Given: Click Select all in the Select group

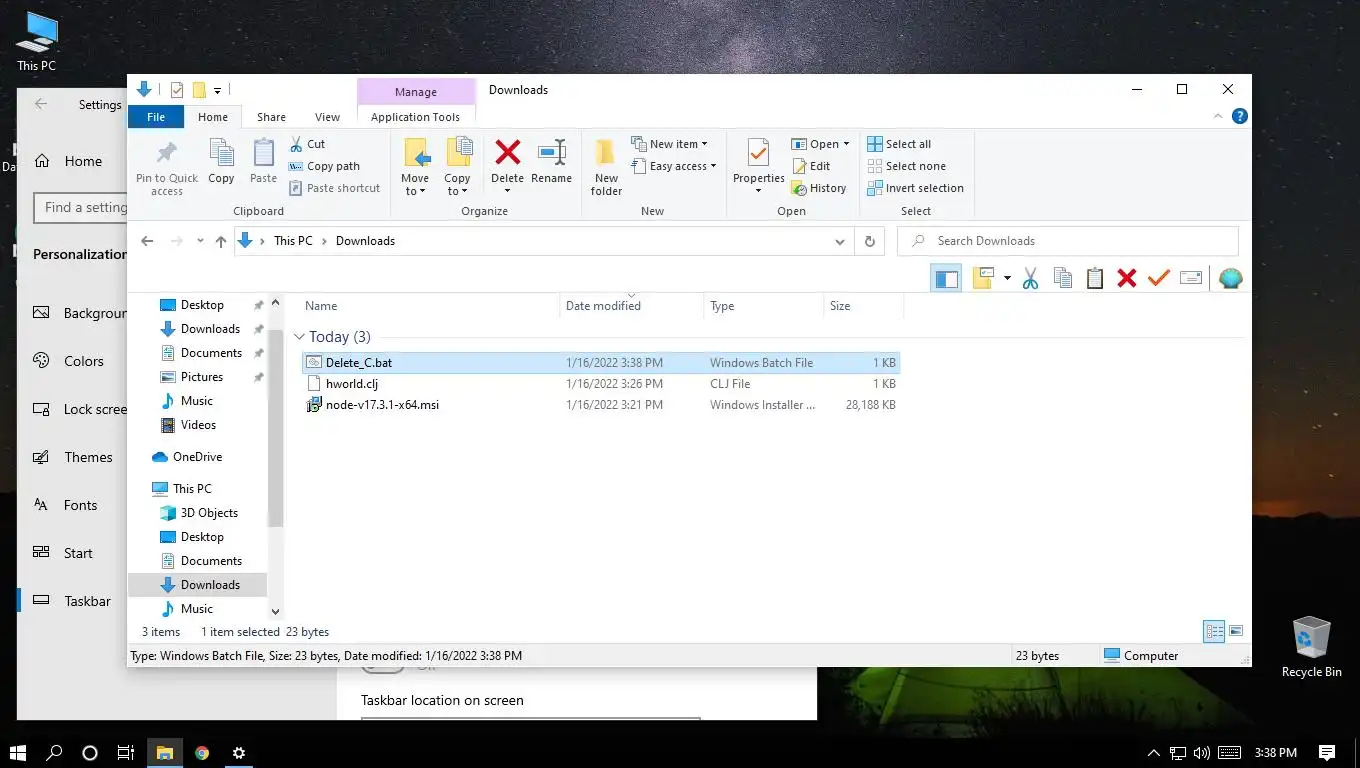Looking at the screenshot, I should pyautogui.click(x=899, y=144).
